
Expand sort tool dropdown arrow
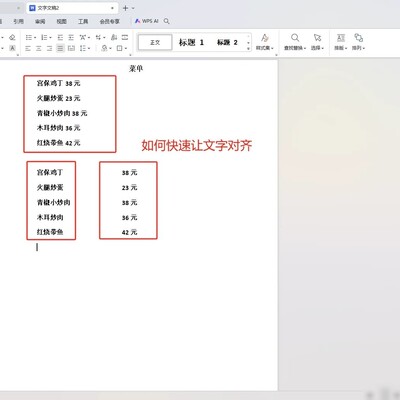pos(104,38)
